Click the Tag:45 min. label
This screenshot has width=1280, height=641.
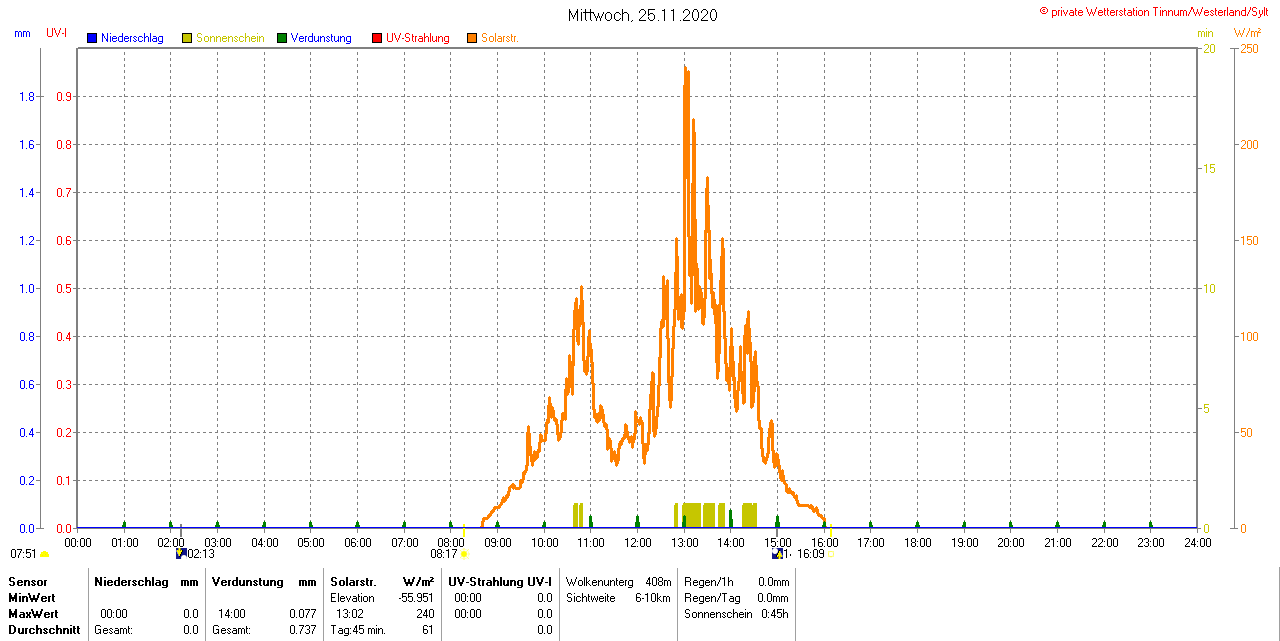pos(358,630)
